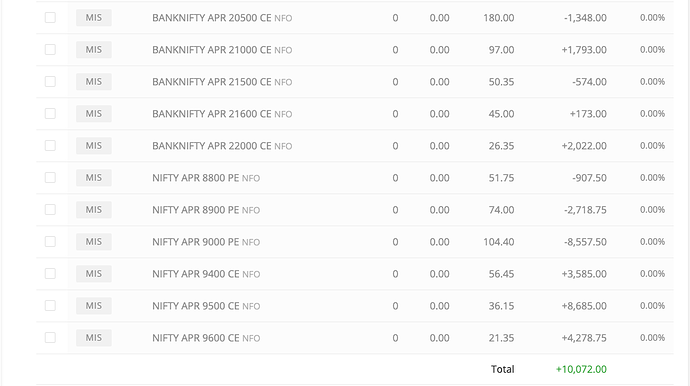Viewport: 690px width, 386px height.
Task: Click the total P&L +10,072.00
Action: pyautogui.click(x=581, y=369)
